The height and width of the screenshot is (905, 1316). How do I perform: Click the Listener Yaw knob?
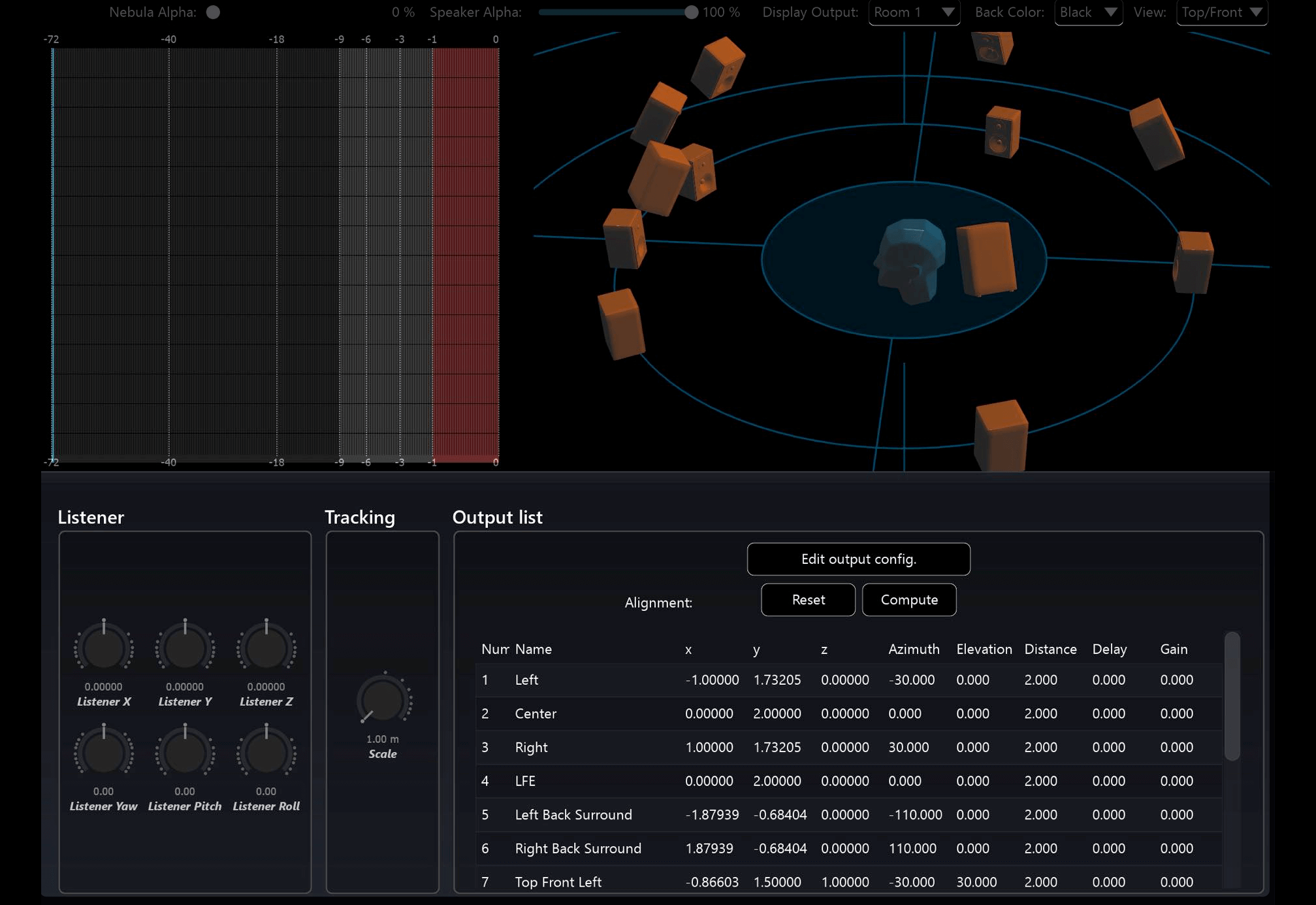pos(104,753)
